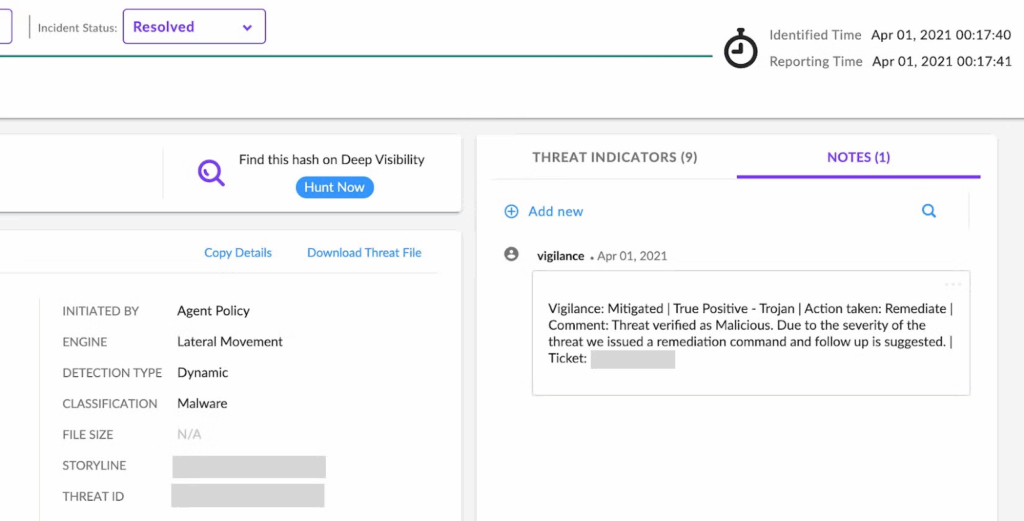Click the vigilance user avatar icon
The image size is (1024, 521).
tap(512, 255)
